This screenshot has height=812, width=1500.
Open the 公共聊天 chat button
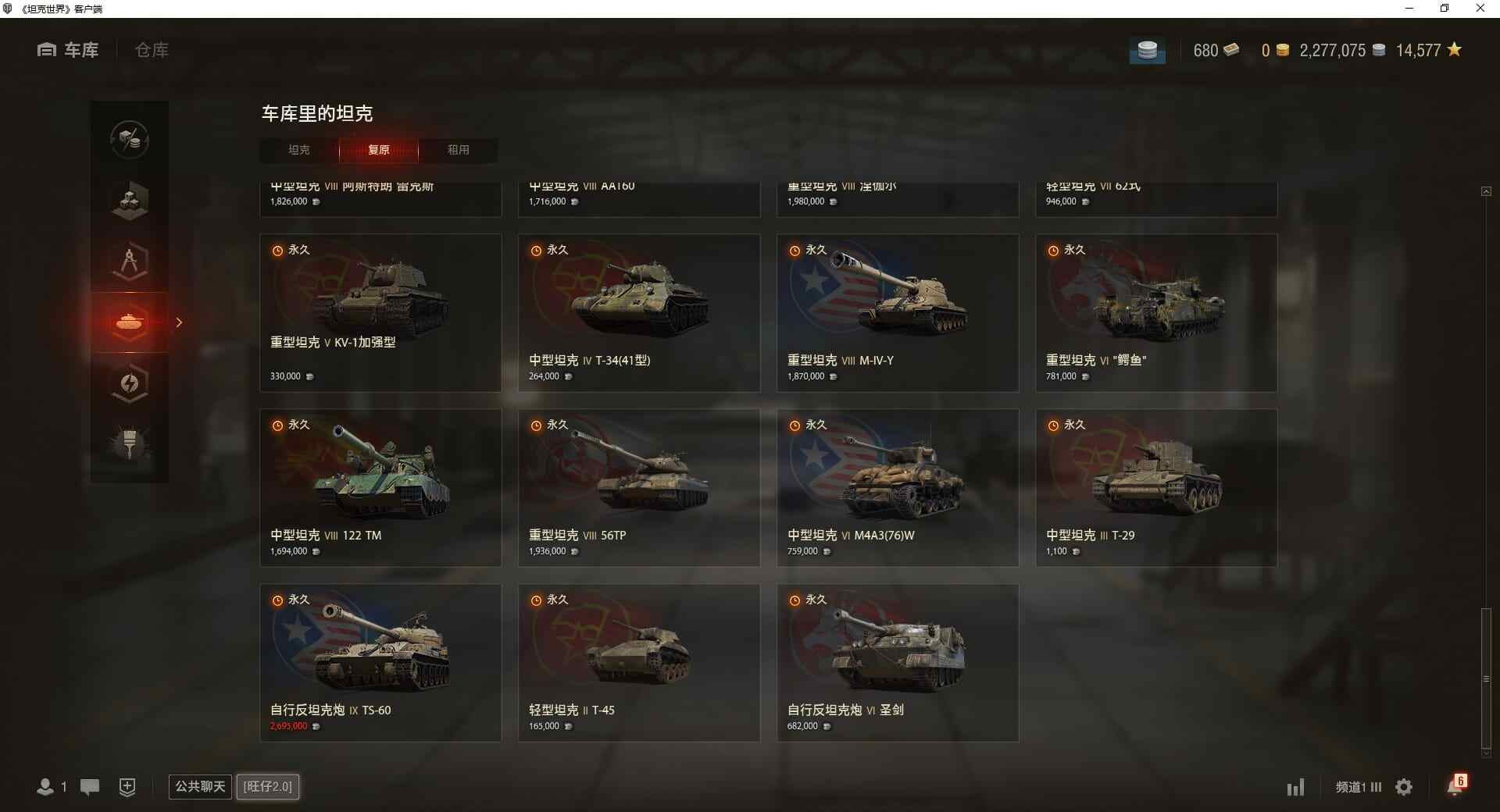point(200,786)
